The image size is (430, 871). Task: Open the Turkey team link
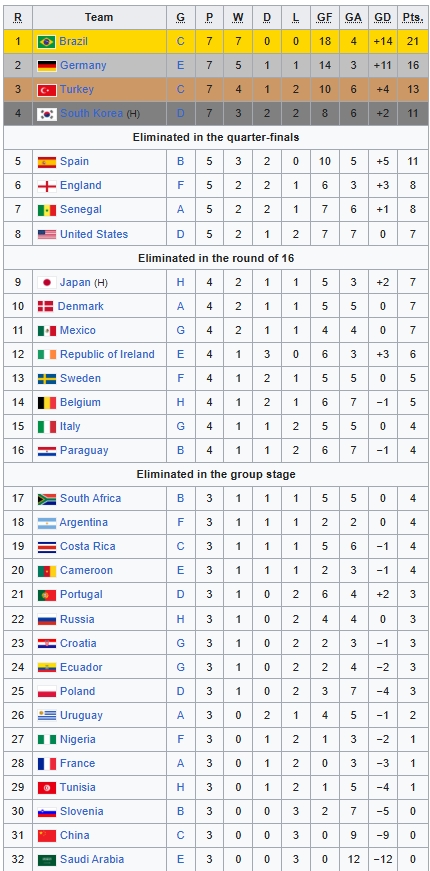pos(77,89)
